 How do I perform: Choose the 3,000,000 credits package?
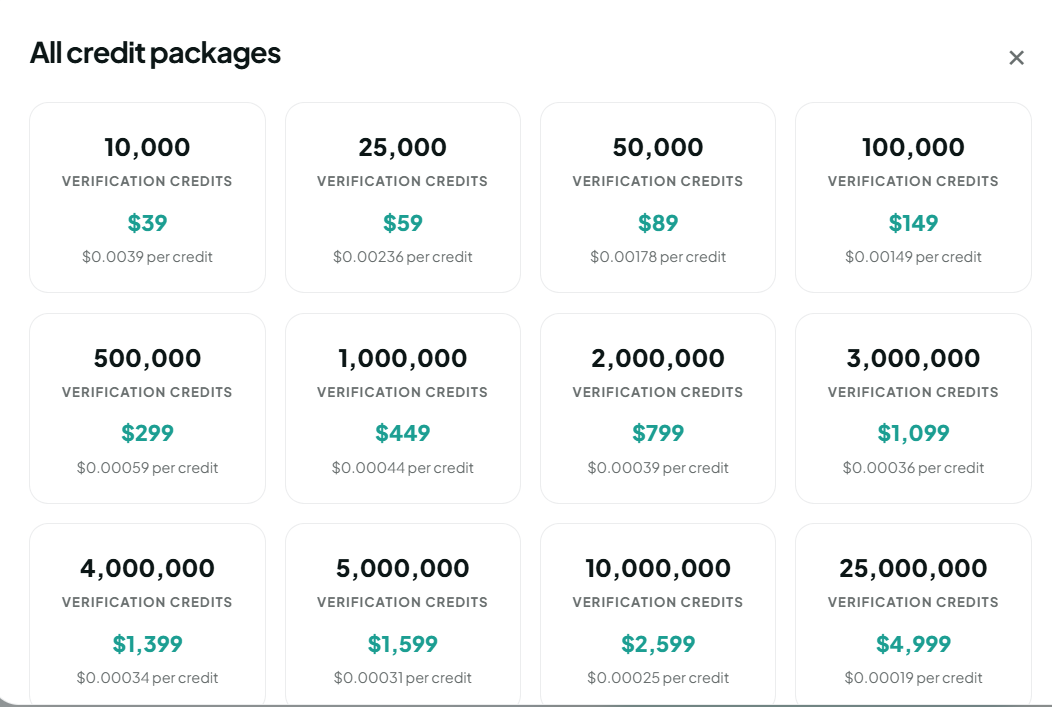click(x=913, y=409)
